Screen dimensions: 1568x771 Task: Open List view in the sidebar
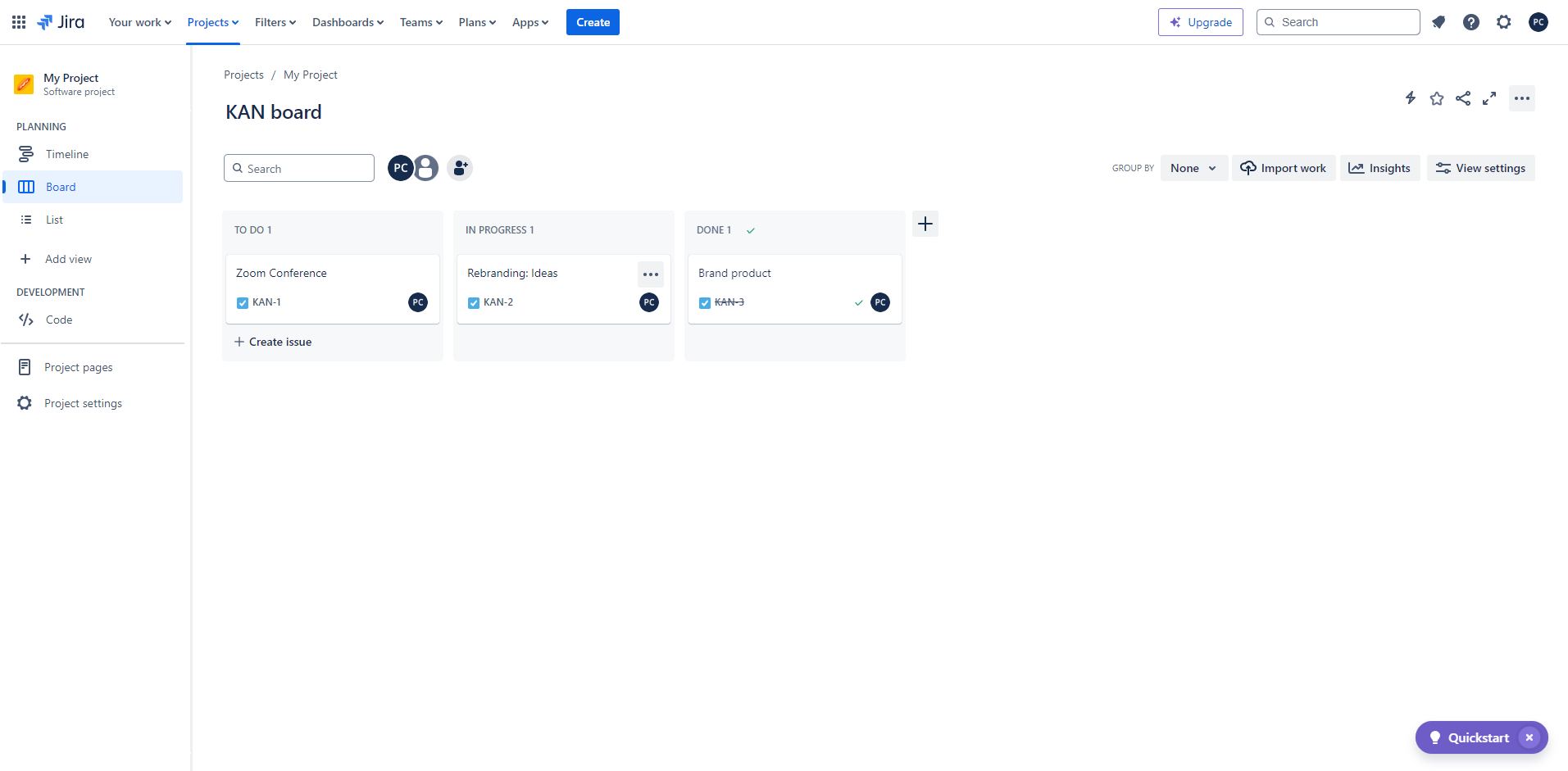click(x=93, y=220)
